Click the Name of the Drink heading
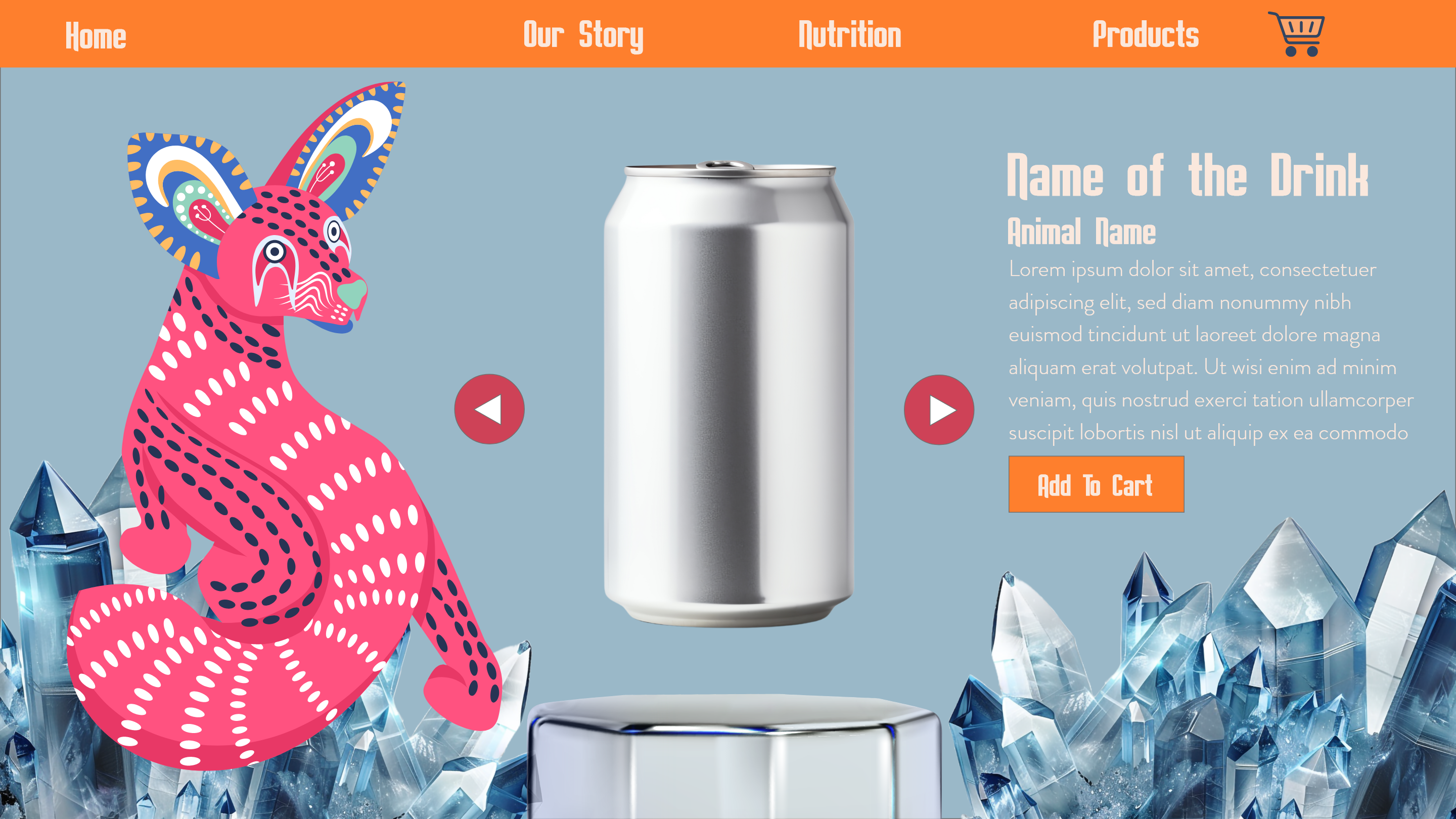This screenshot has height=819, width=1456. pyautogui.click(x=1188, y=176)
